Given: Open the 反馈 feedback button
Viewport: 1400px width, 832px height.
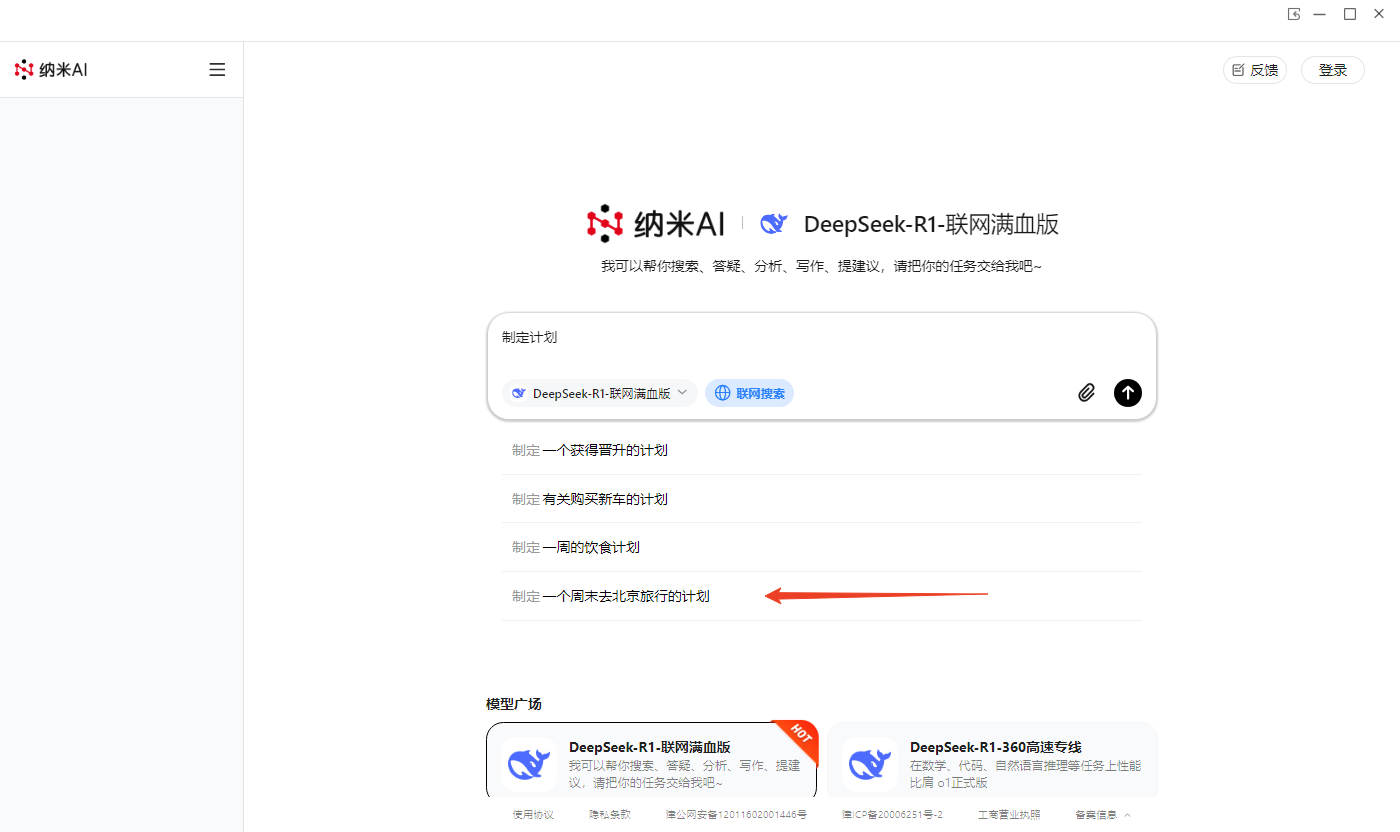Looking at the screenshot, I should pyautogui.click(x=1255, y=70).
